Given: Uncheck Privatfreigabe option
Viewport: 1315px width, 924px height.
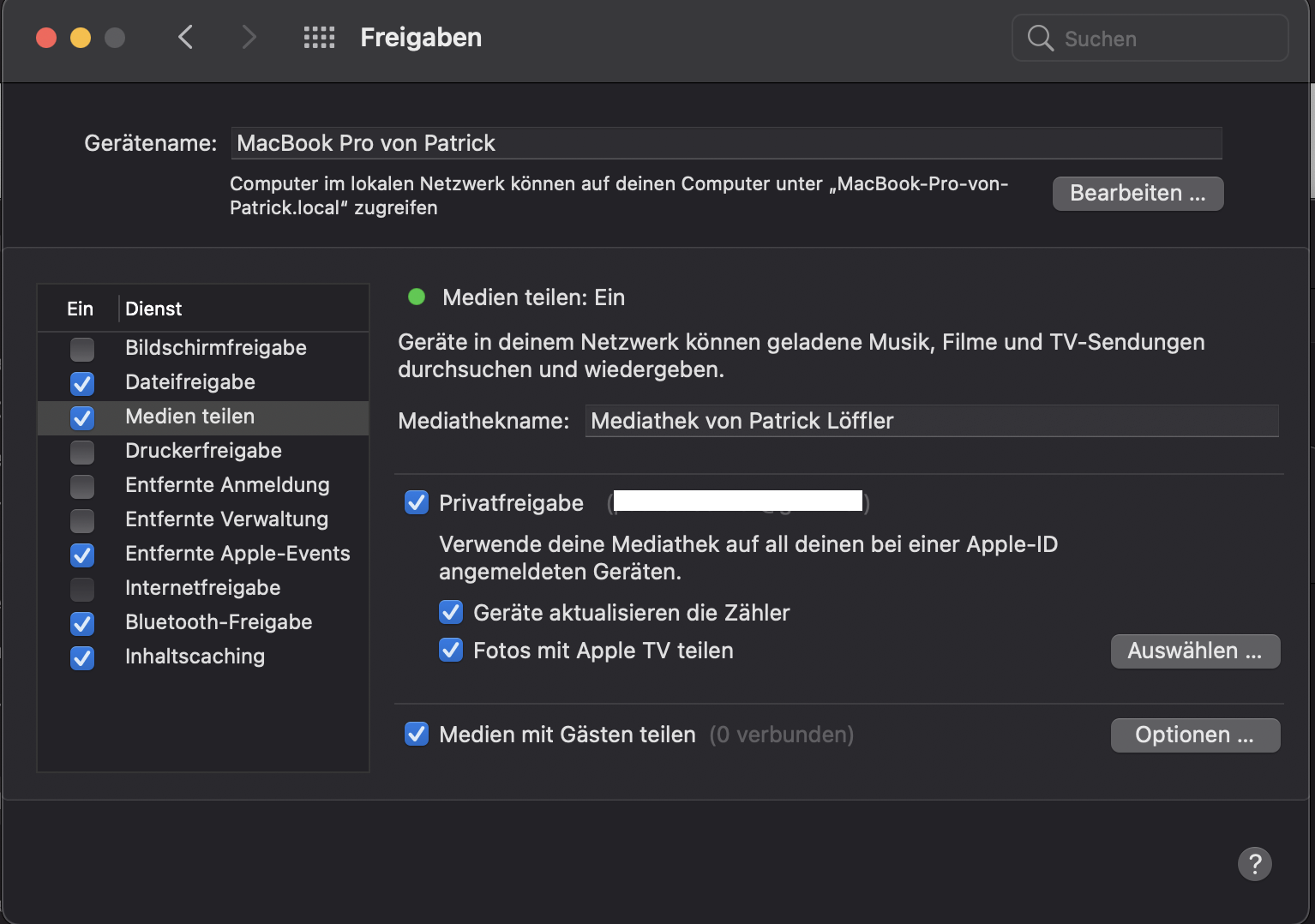Looking at the screenshot, I should point(417,503).
